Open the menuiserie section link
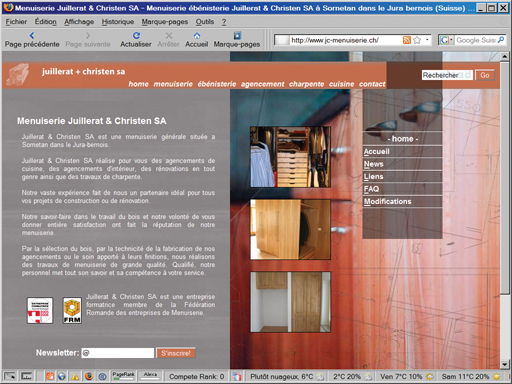512x384 pixels. click(173, 84)
